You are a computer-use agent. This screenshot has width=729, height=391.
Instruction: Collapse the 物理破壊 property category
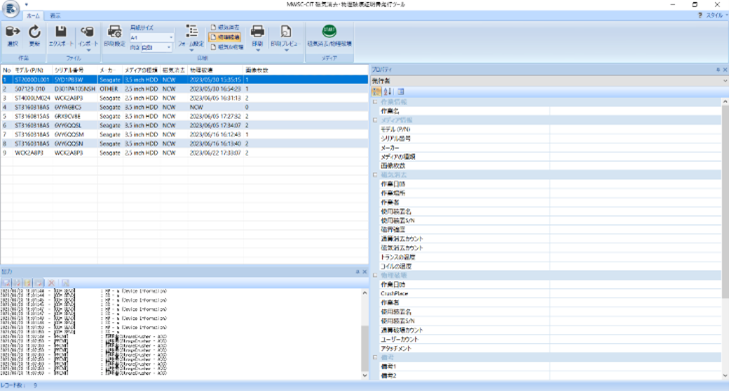(x=375, y=275)
